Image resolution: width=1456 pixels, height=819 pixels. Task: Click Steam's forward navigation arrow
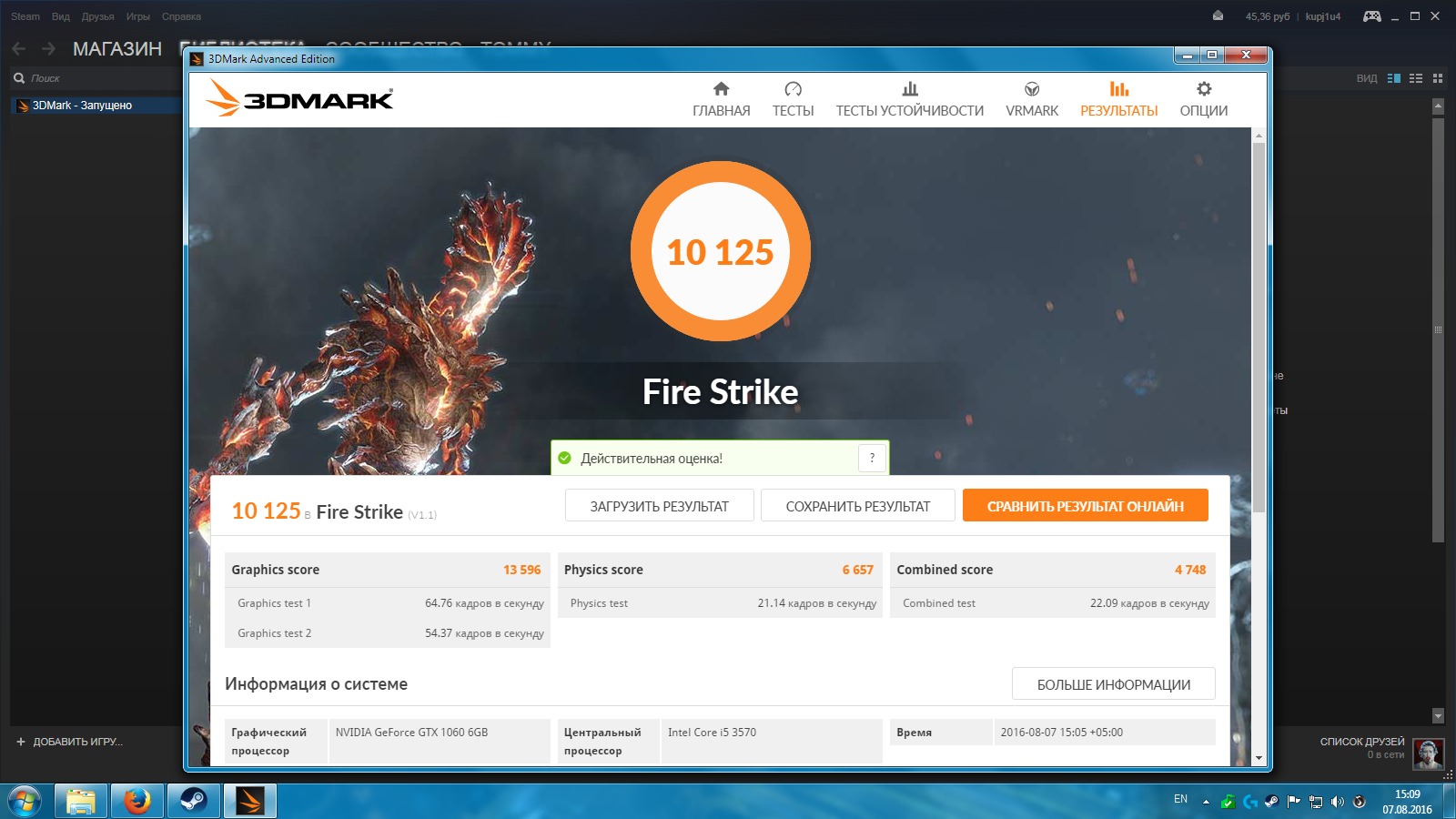pyautogui.click(x=49, y=48)
